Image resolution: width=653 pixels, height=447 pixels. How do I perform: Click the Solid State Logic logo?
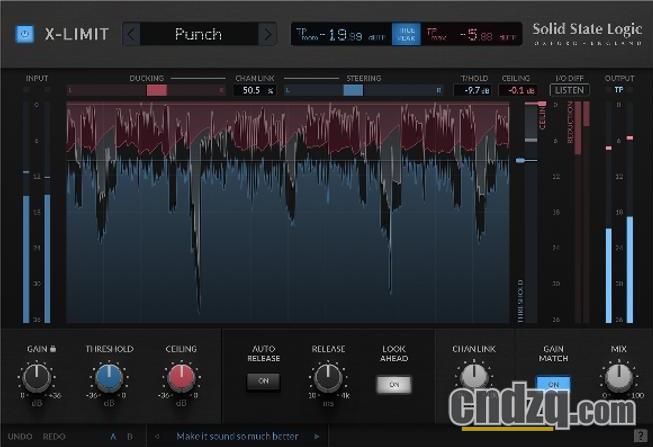coord(587,33)
